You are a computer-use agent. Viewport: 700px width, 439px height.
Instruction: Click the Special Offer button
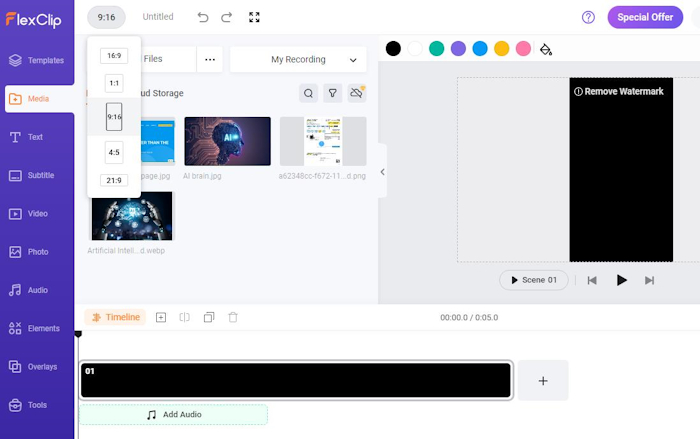click(x=645, y=17)
